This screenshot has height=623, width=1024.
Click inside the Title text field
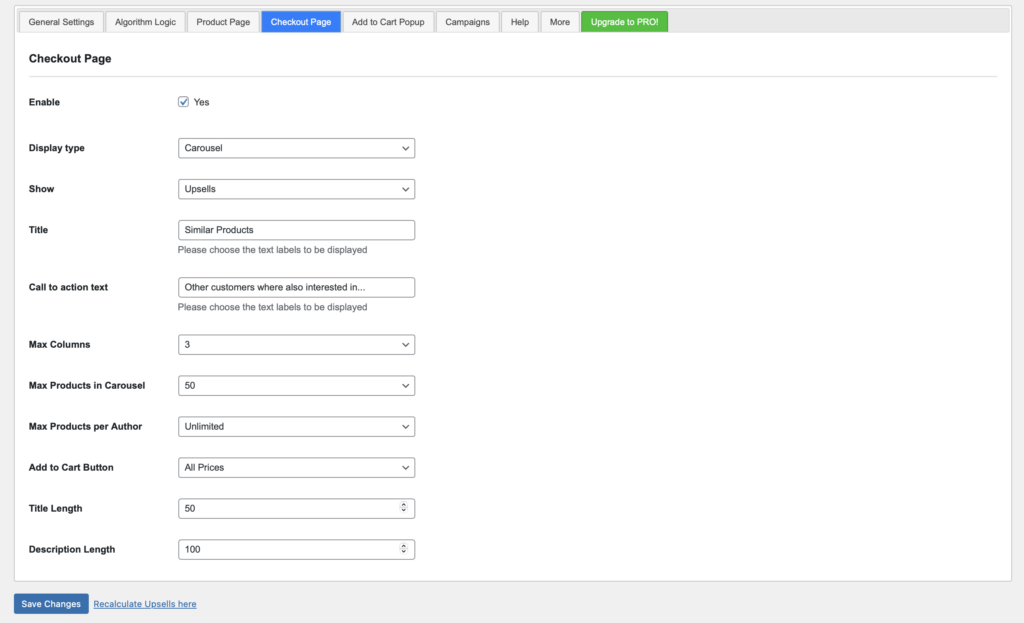(296, 229)
